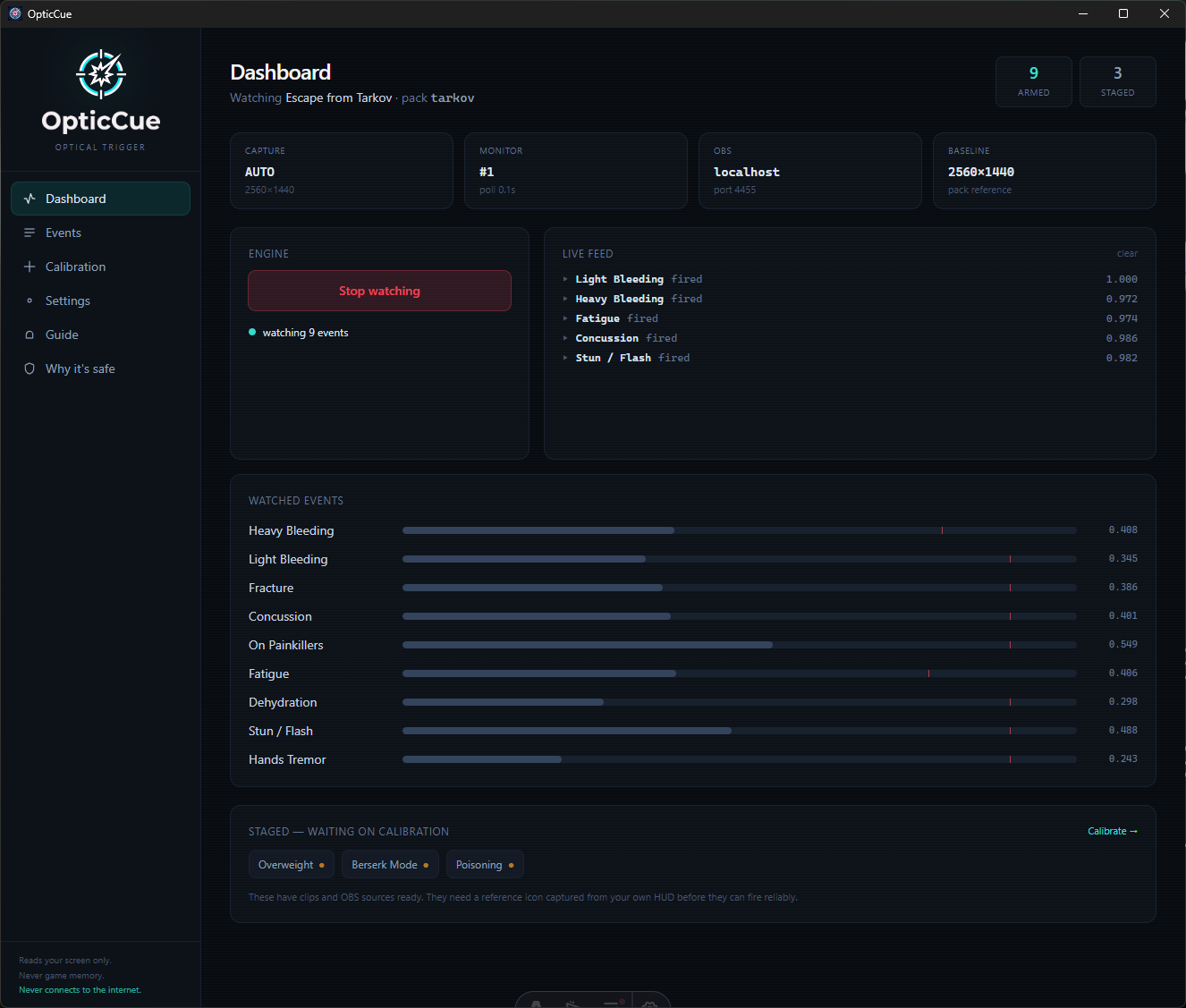Click the OpticCue compass logo in the sidebar
Image resolution: width=1186 pixels, height=1008 pixels.
(101, 74)
